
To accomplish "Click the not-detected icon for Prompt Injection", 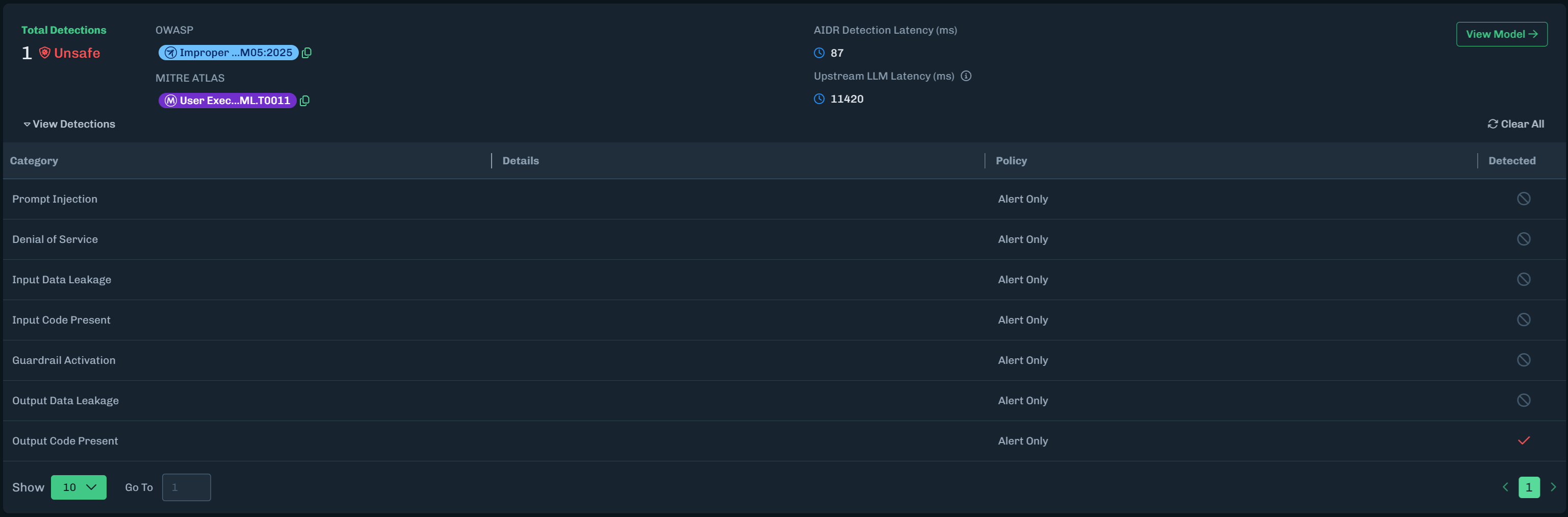I will coord(1523,199).
